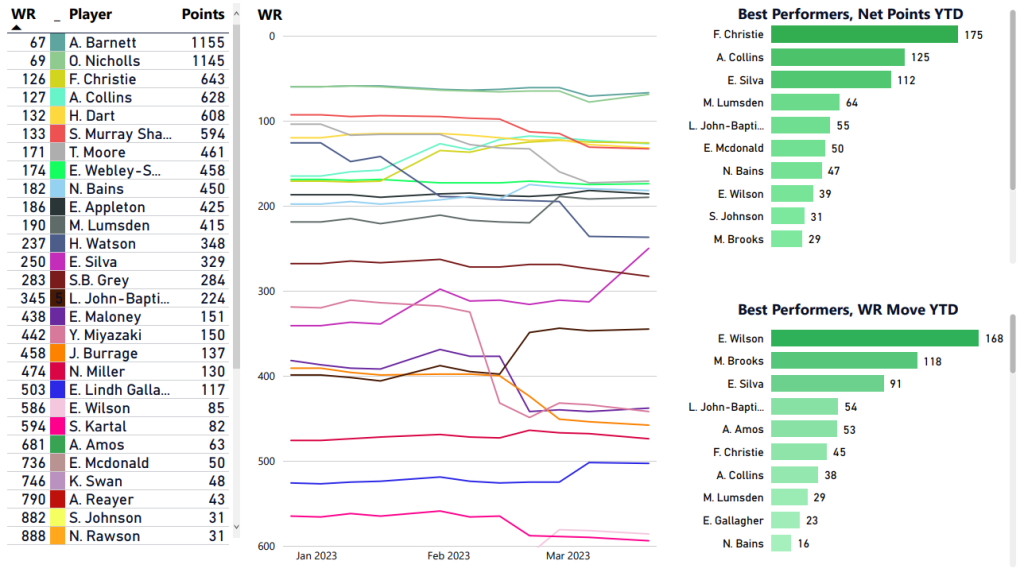This screenshot has width=1024, height=584.
Task: Click the WR column sort arrow
Action: [17, 28]
